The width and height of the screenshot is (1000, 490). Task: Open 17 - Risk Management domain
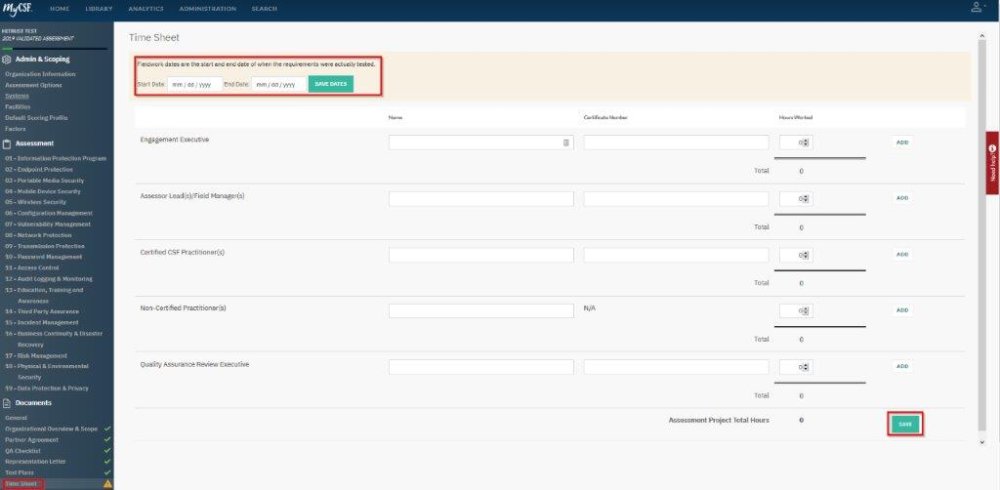36,355
